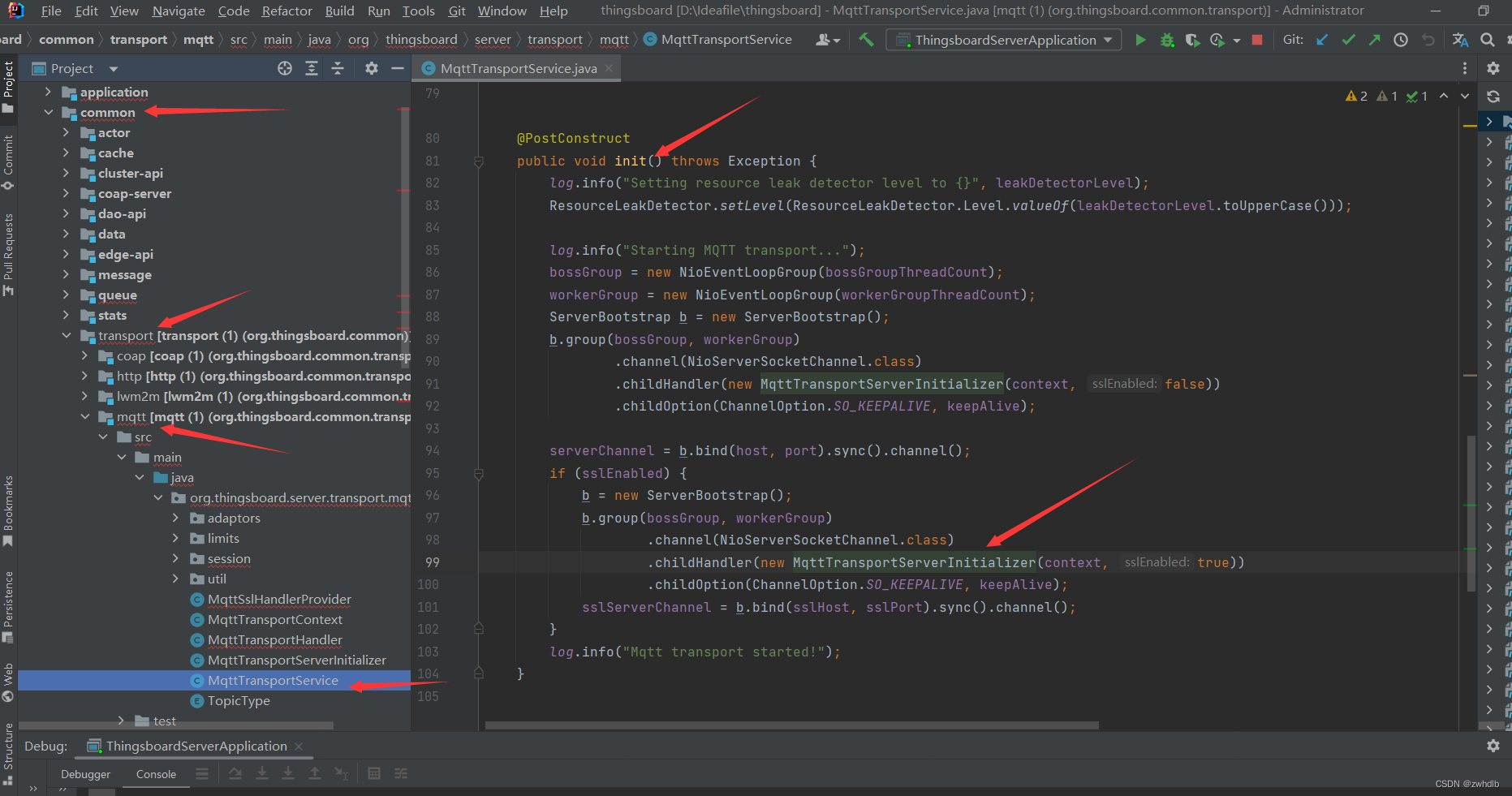This screenshot has height=796, width=1512.
Task: Open the ThingsboardServerApplication run configuration dropdown
Action: tap(1004, 40)
